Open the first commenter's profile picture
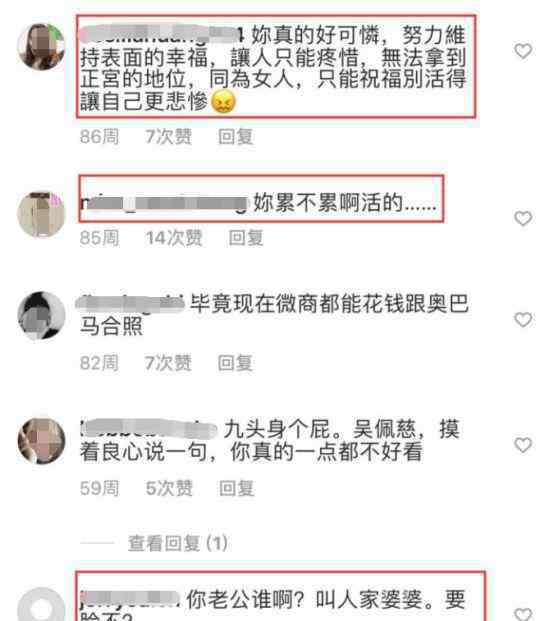The height and width of the screenshot is (621, 554). click(41, 46)
